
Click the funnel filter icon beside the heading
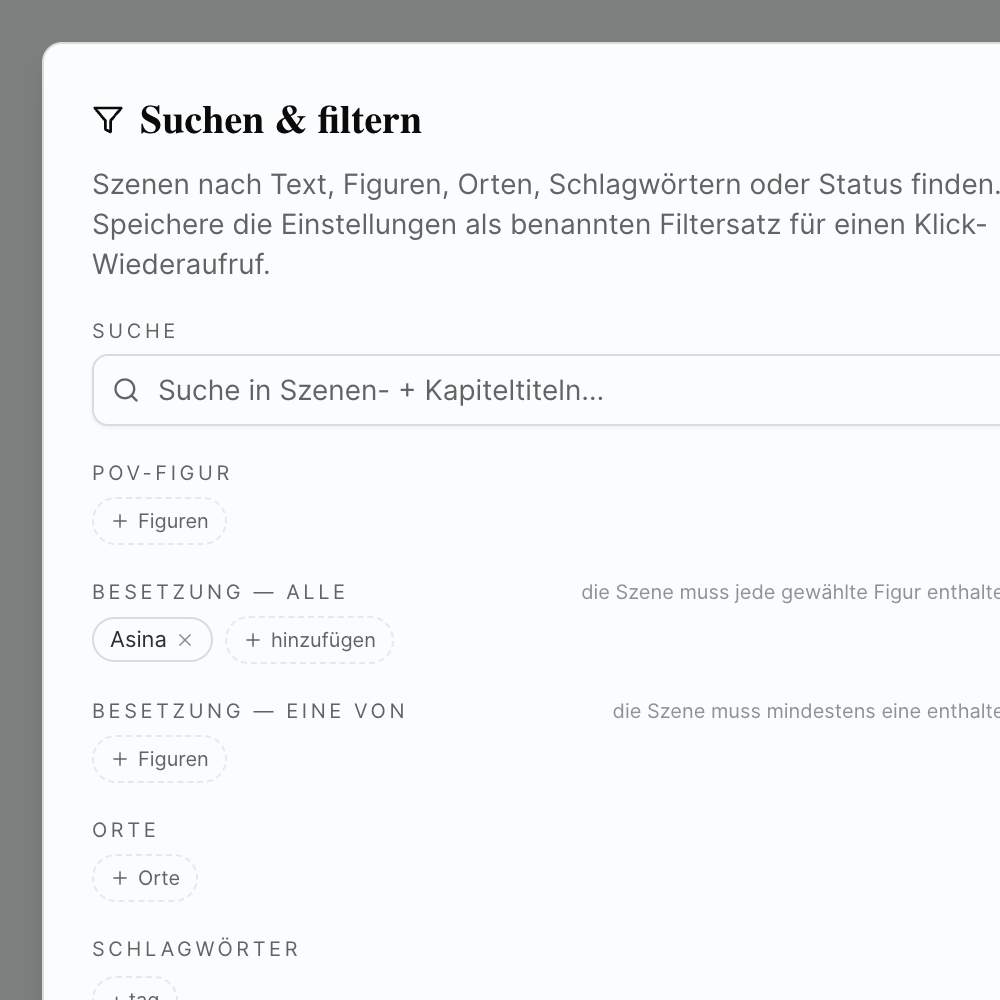pyautogui.click(x=107, y=120)
